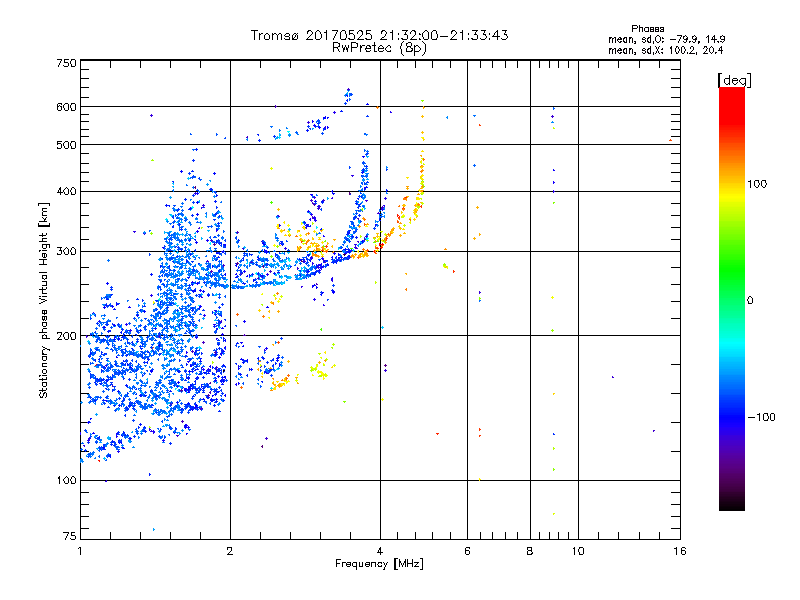
Task: Click the x-axis tick label "10"
Action: coord(578,551)
